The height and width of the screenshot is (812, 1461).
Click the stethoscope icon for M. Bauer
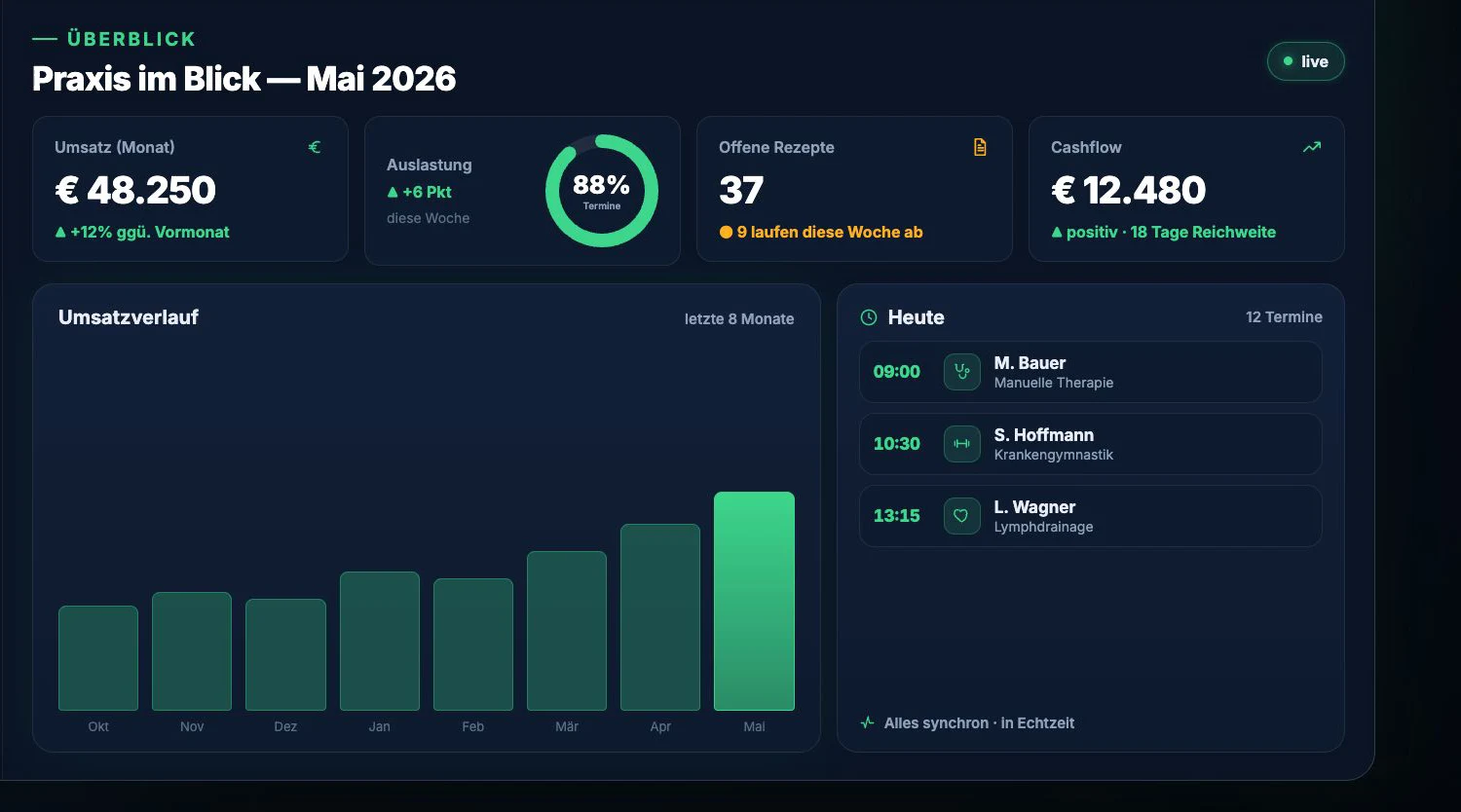[962, 372]
